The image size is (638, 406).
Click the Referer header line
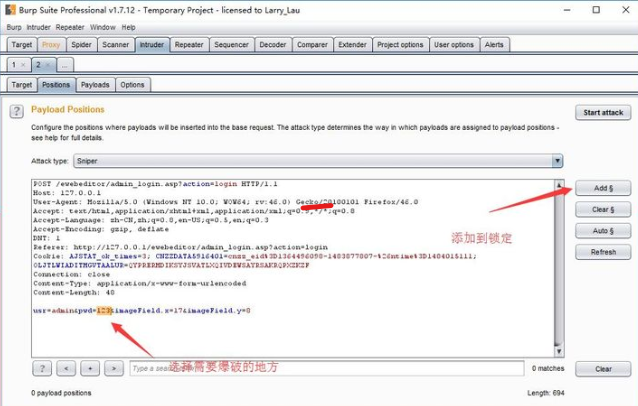[x=180, y=247]
